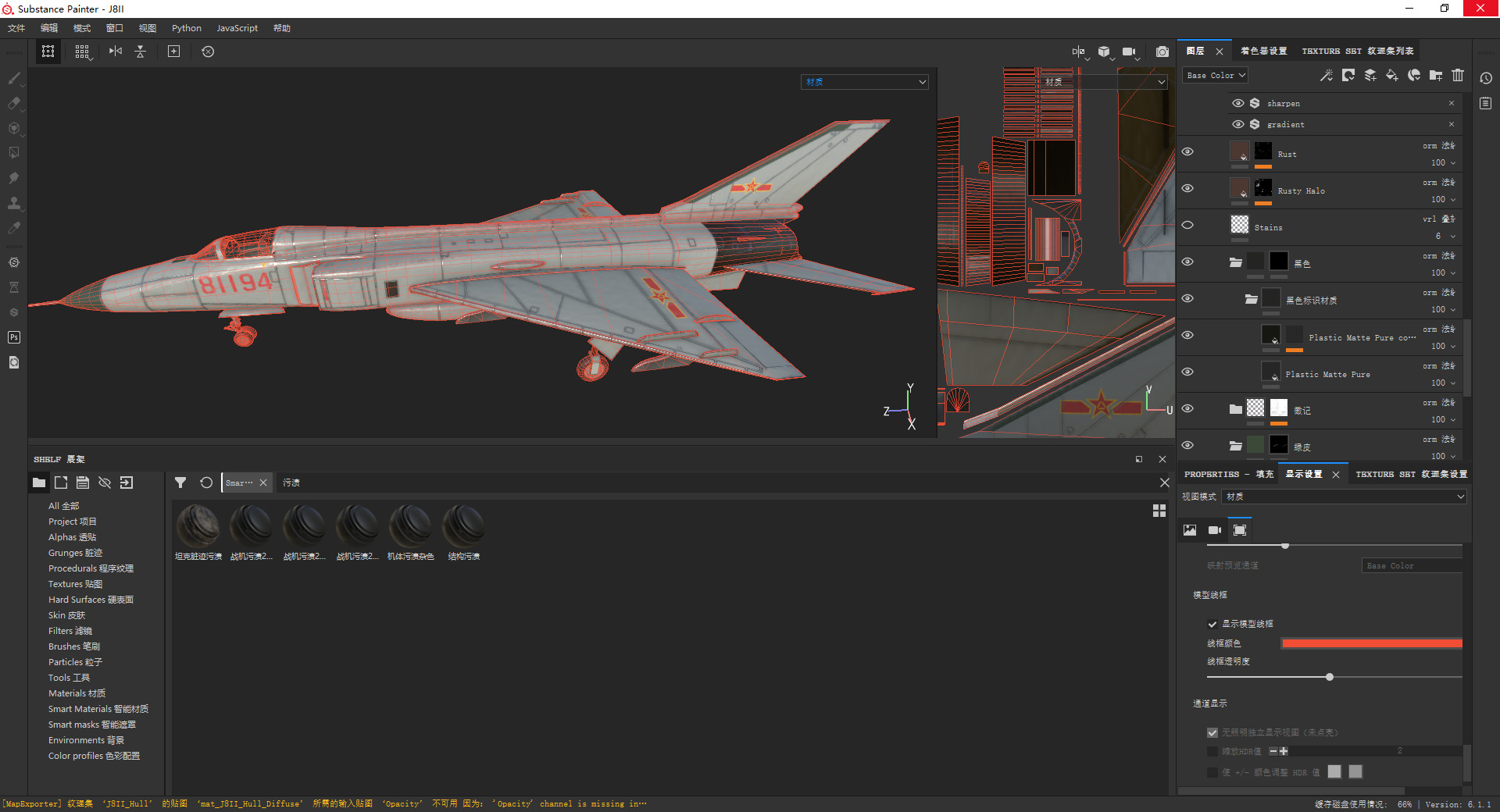
Task: Open the 文件 menu
Action: [16, 28]
